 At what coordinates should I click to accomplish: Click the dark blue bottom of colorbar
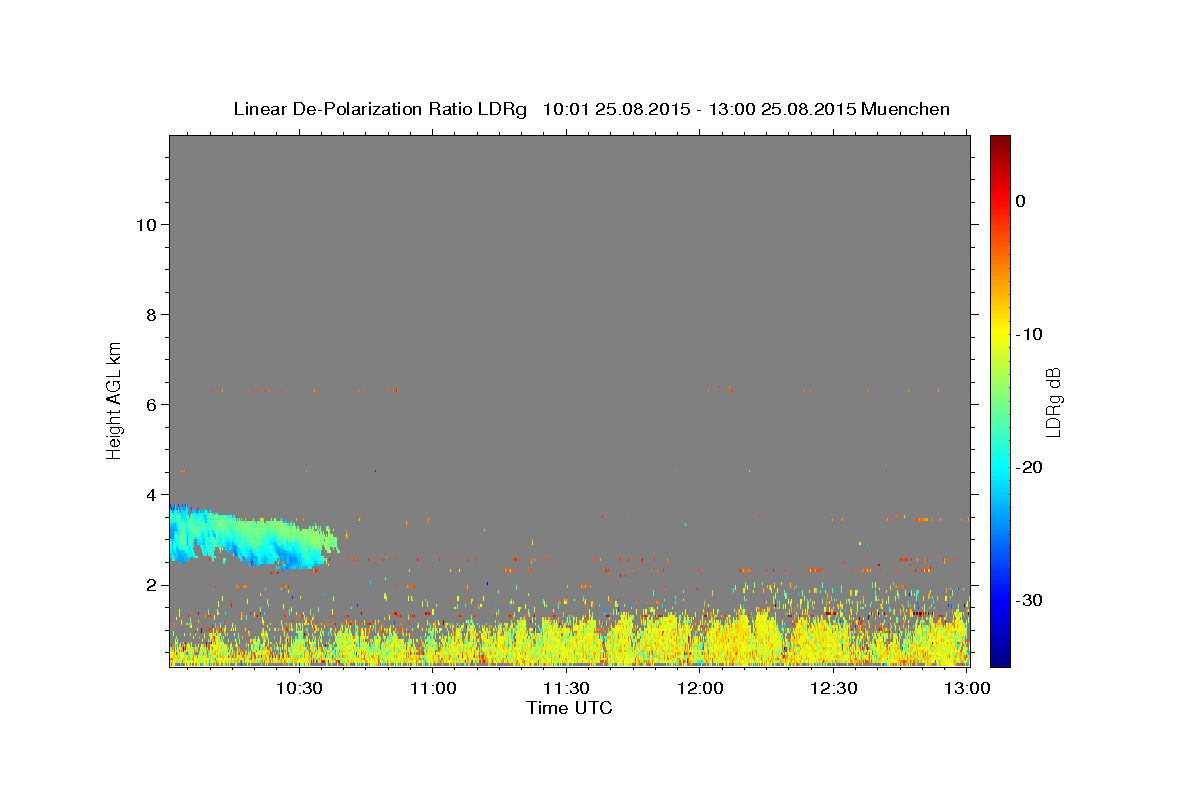[x=1000, y=658]
